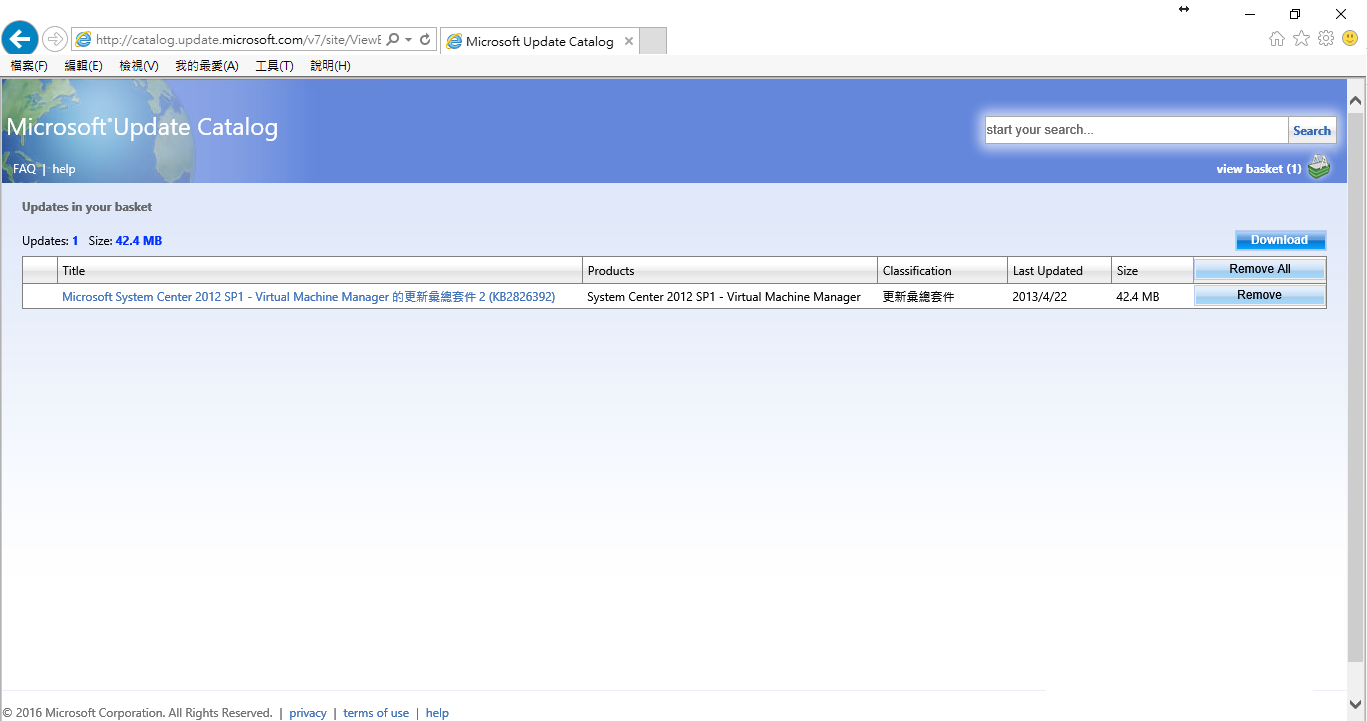Viewport: 1367px width, 721px height.
Task: Open the help link in header
Action: click(64, 169)
